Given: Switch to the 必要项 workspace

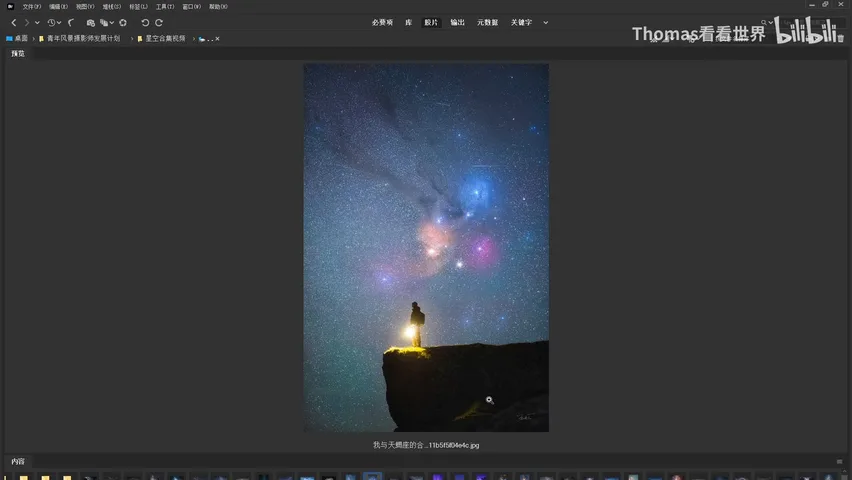Looking at the screenshot, I should (382, 23).
